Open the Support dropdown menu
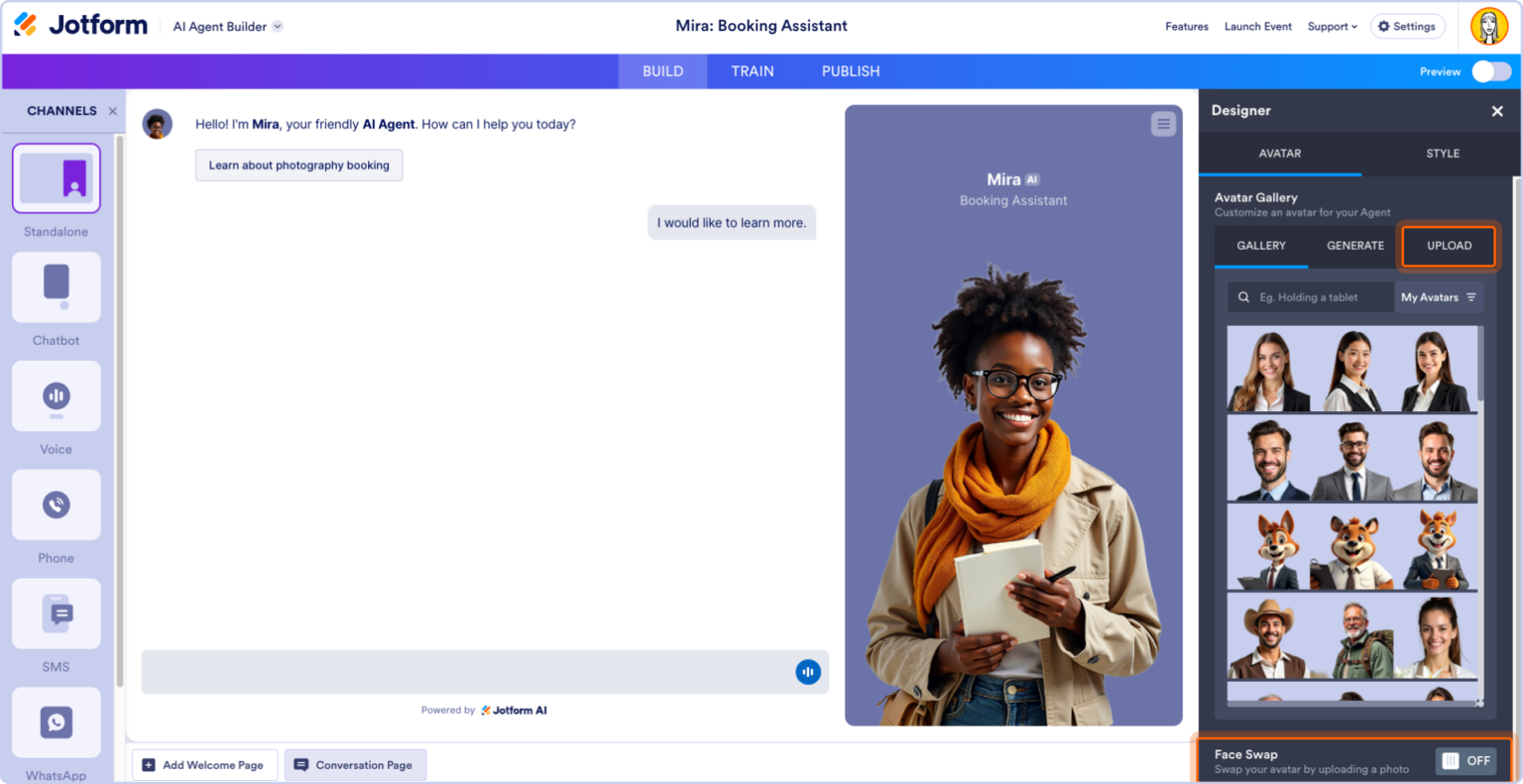The image size is (1523, 784). pos(1332,27)
